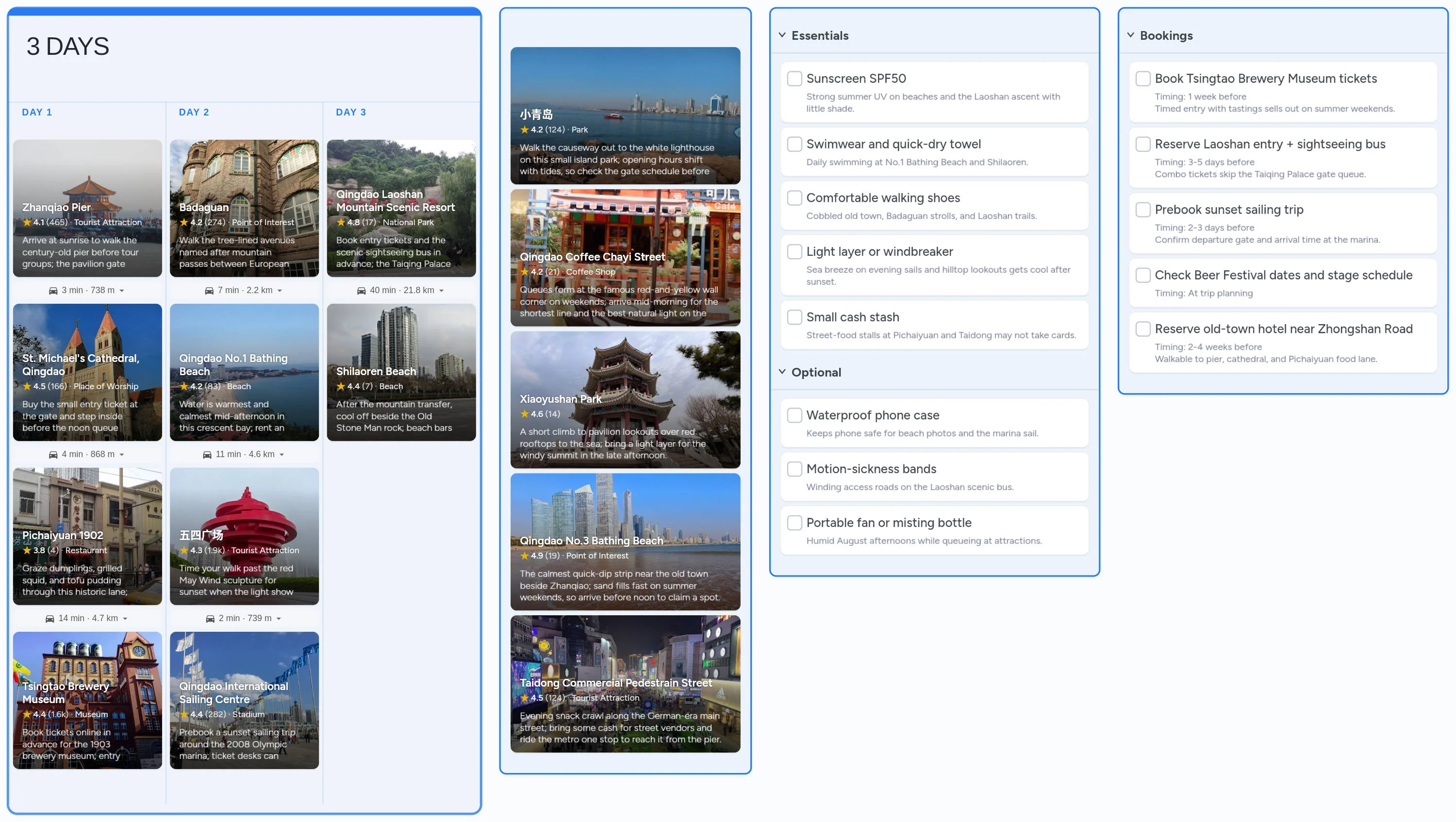Click the 3 DAYS trip title
This screenshot has height=822, width=1456.
68,46
